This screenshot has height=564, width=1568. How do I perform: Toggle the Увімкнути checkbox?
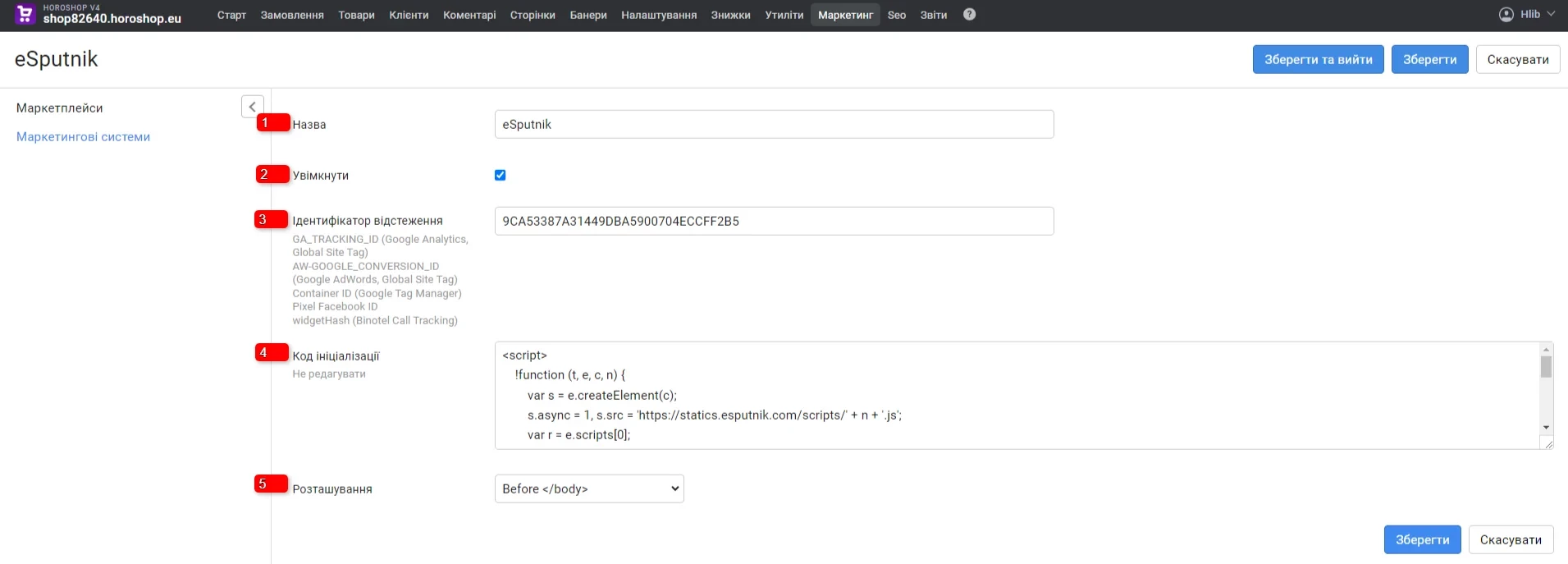pyautogui.click(x=501, y=175)
